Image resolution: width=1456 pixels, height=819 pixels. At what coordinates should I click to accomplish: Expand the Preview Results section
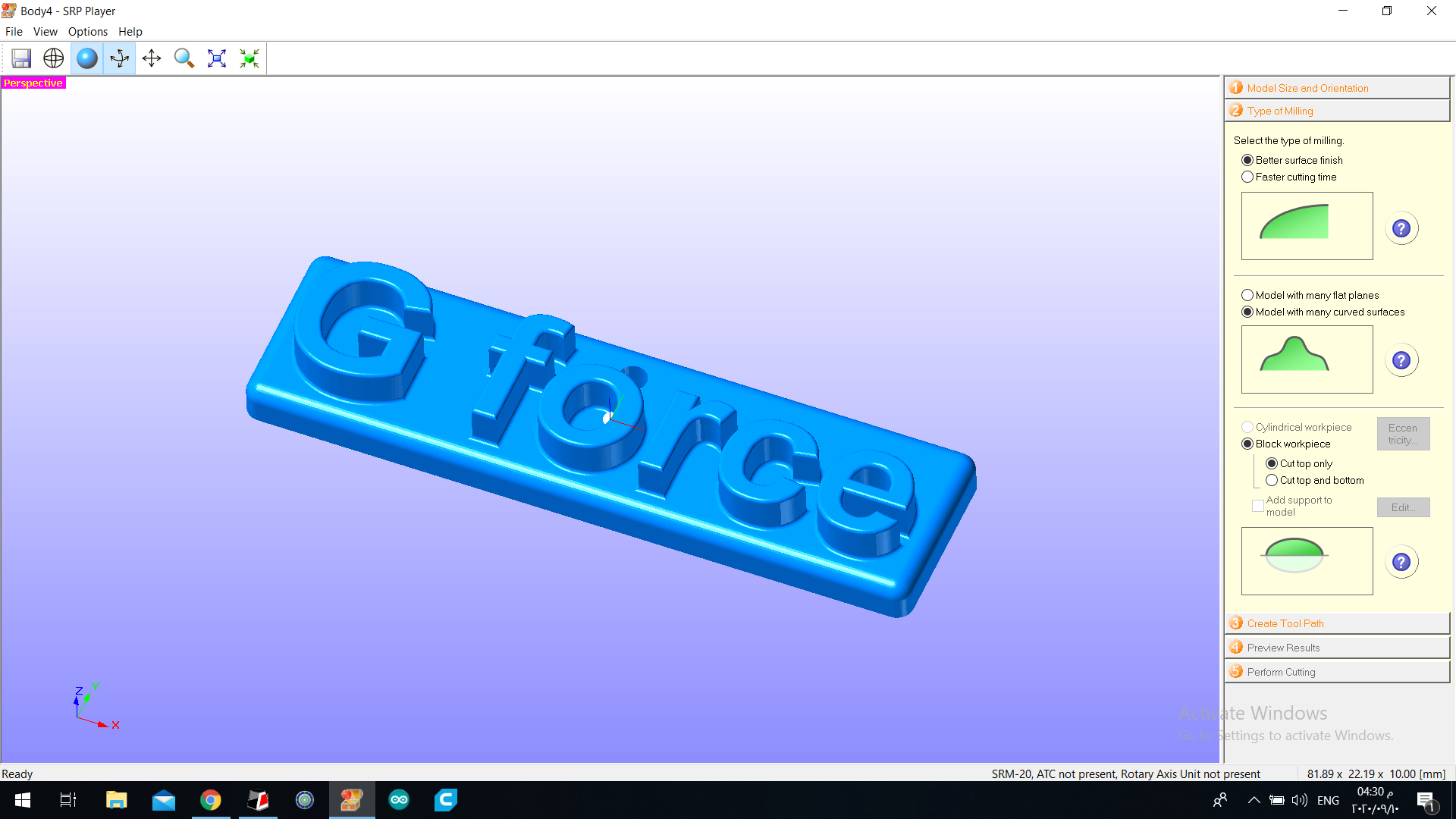click(x=1283, y=648)
